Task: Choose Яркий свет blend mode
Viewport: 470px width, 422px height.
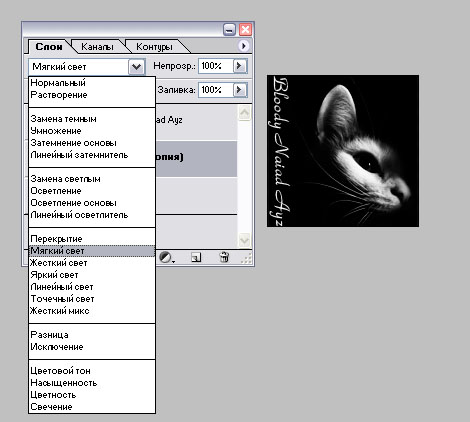Action: (x=92, y=275)
